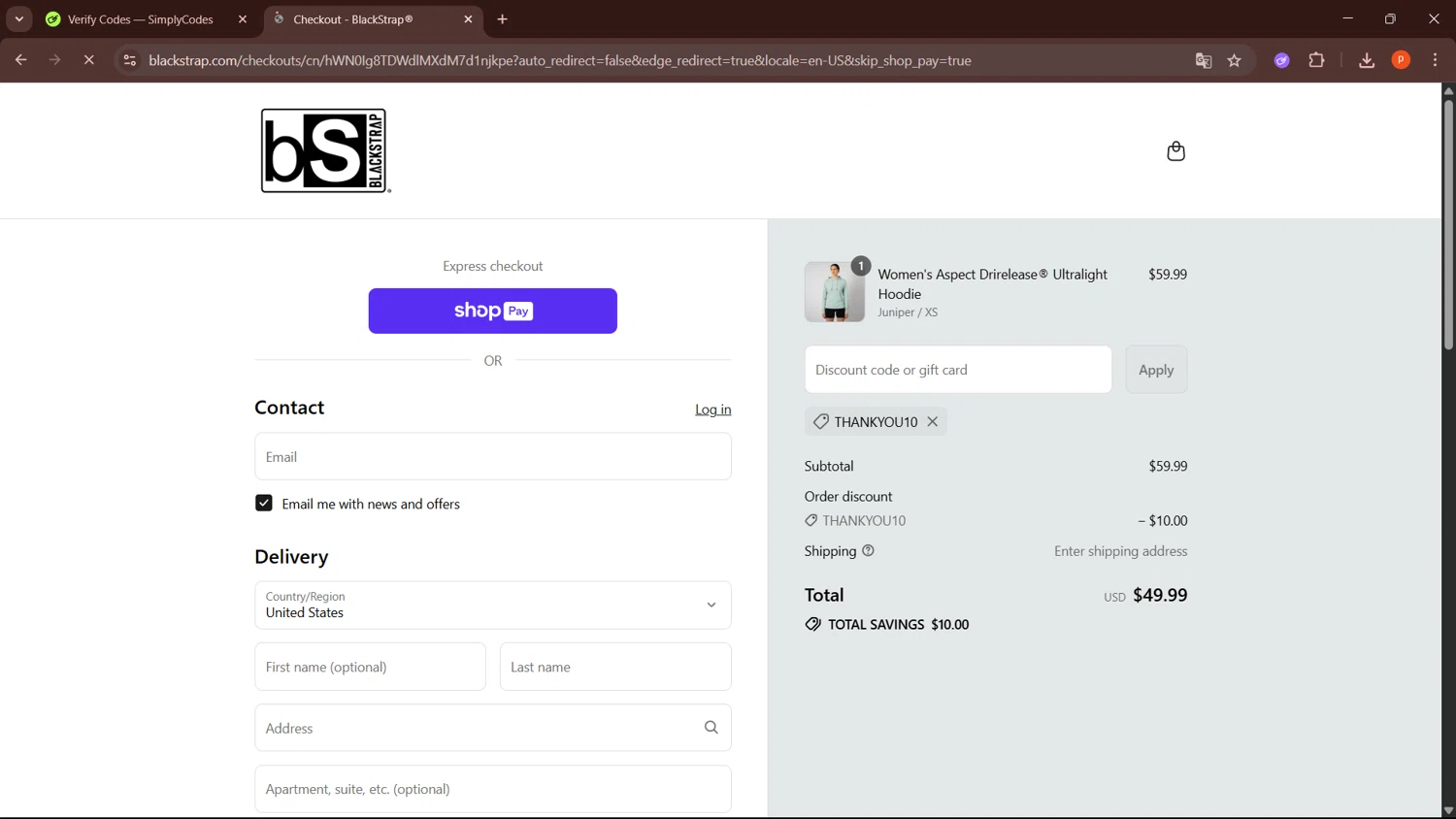Stop loading the page

point(88,60)
